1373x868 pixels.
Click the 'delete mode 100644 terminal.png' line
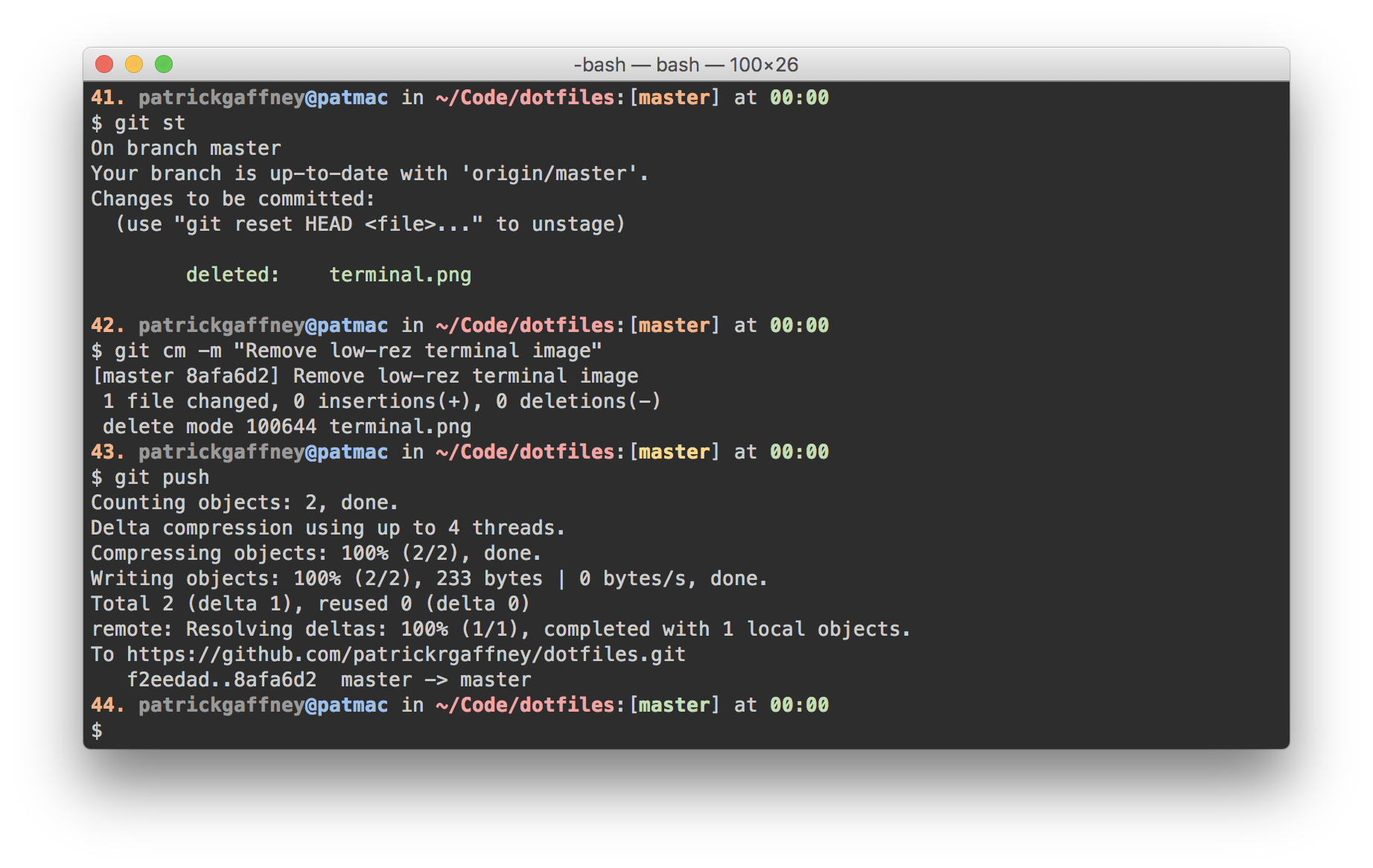pyautogui.click(x=287, y=427)
